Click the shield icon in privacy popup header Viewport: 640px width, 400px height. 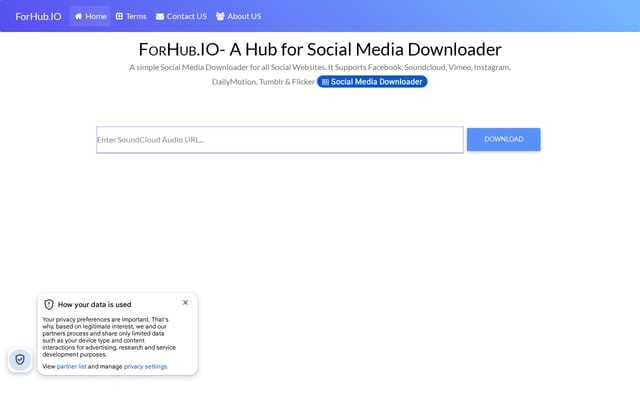pyautogui.click(x=49, y=304)
